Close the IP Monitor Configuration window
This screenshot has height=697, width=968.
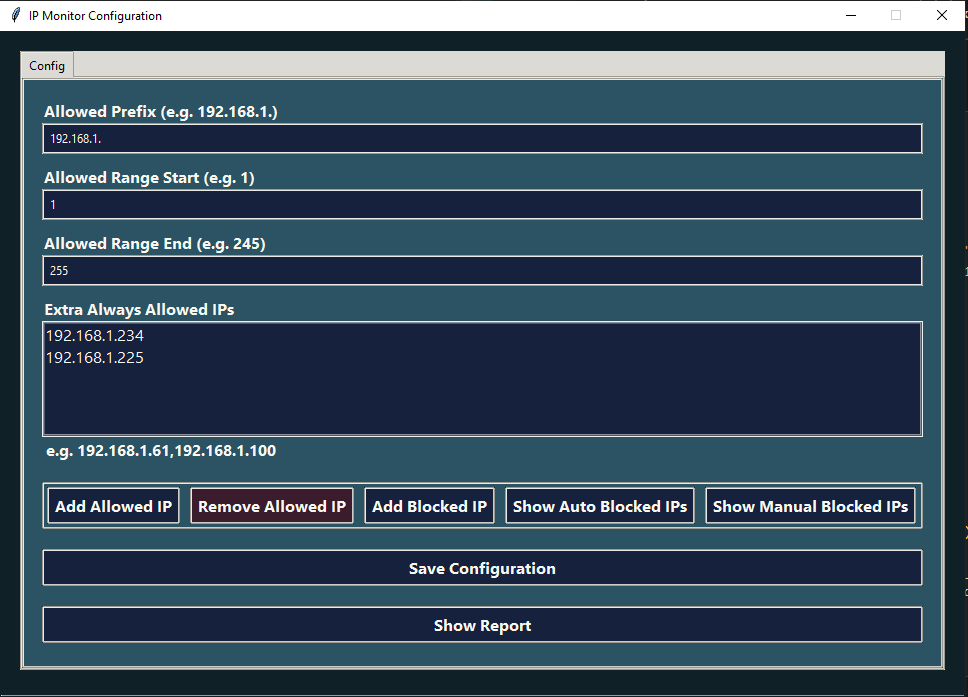942,15
